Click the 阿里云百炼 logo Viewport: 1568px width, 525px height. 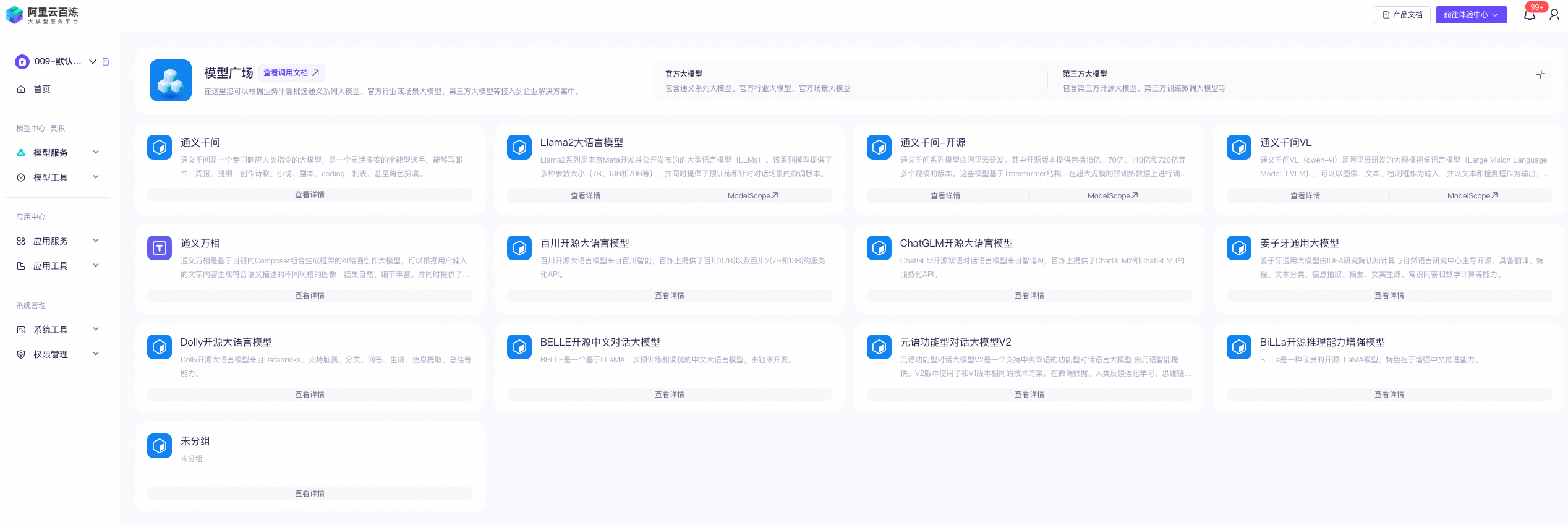(x=42, y=15)
